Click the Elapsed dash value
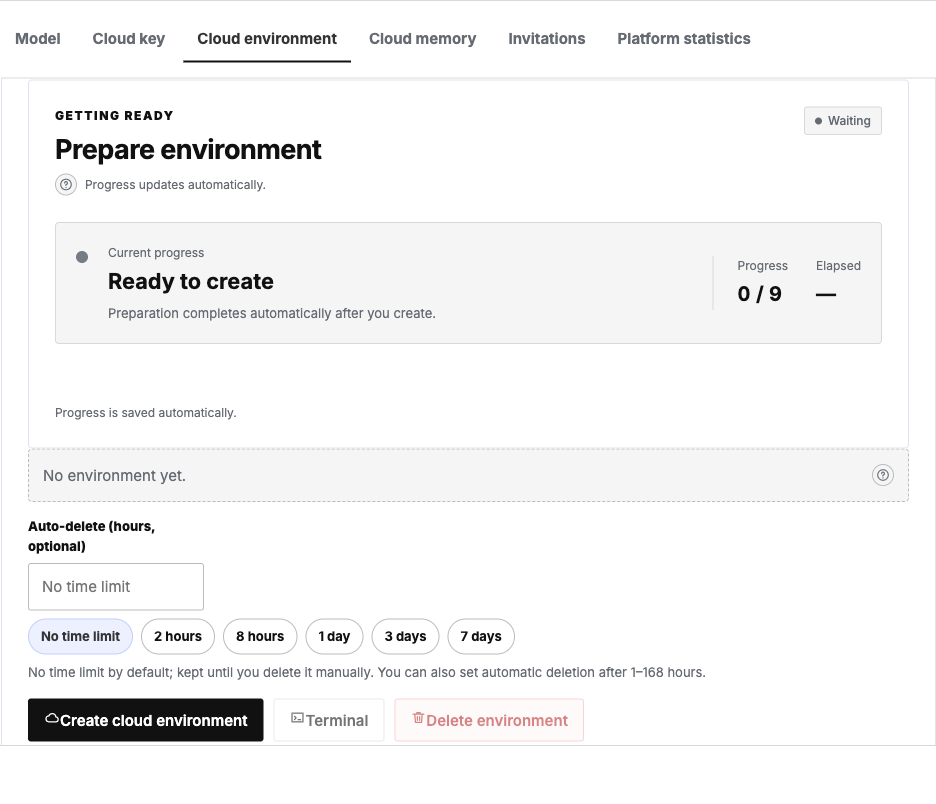936x804 pixels. [x=826, y=294]
